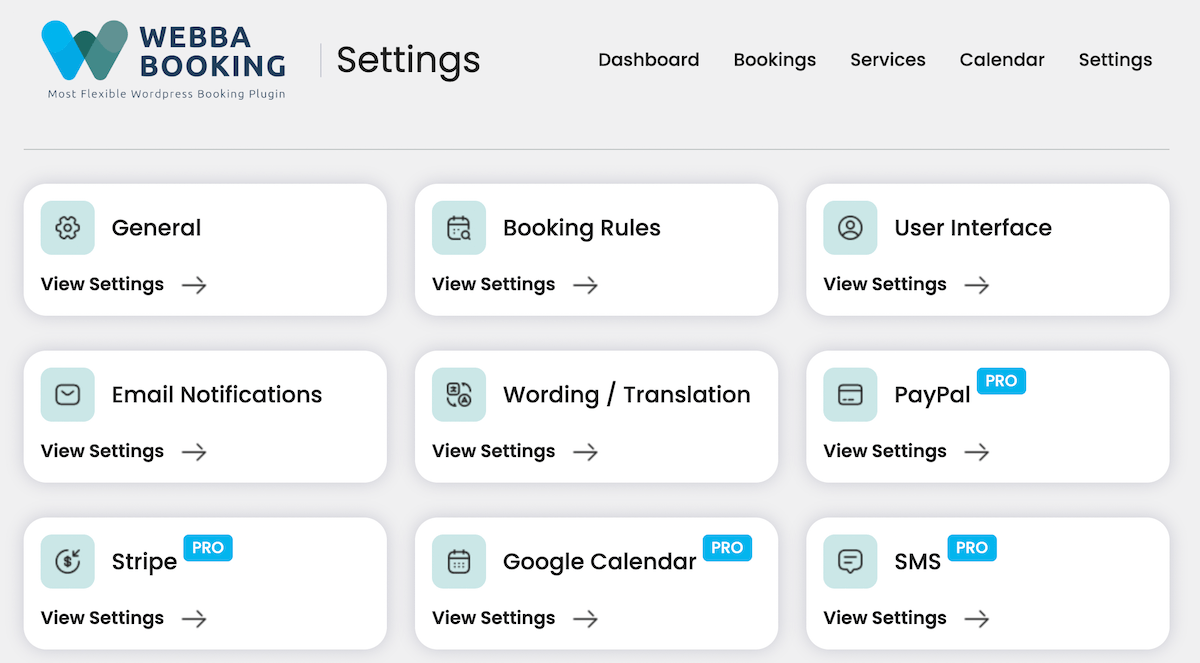Select Settings in top navigation
1200x663 pixels.
point(1115,60)
